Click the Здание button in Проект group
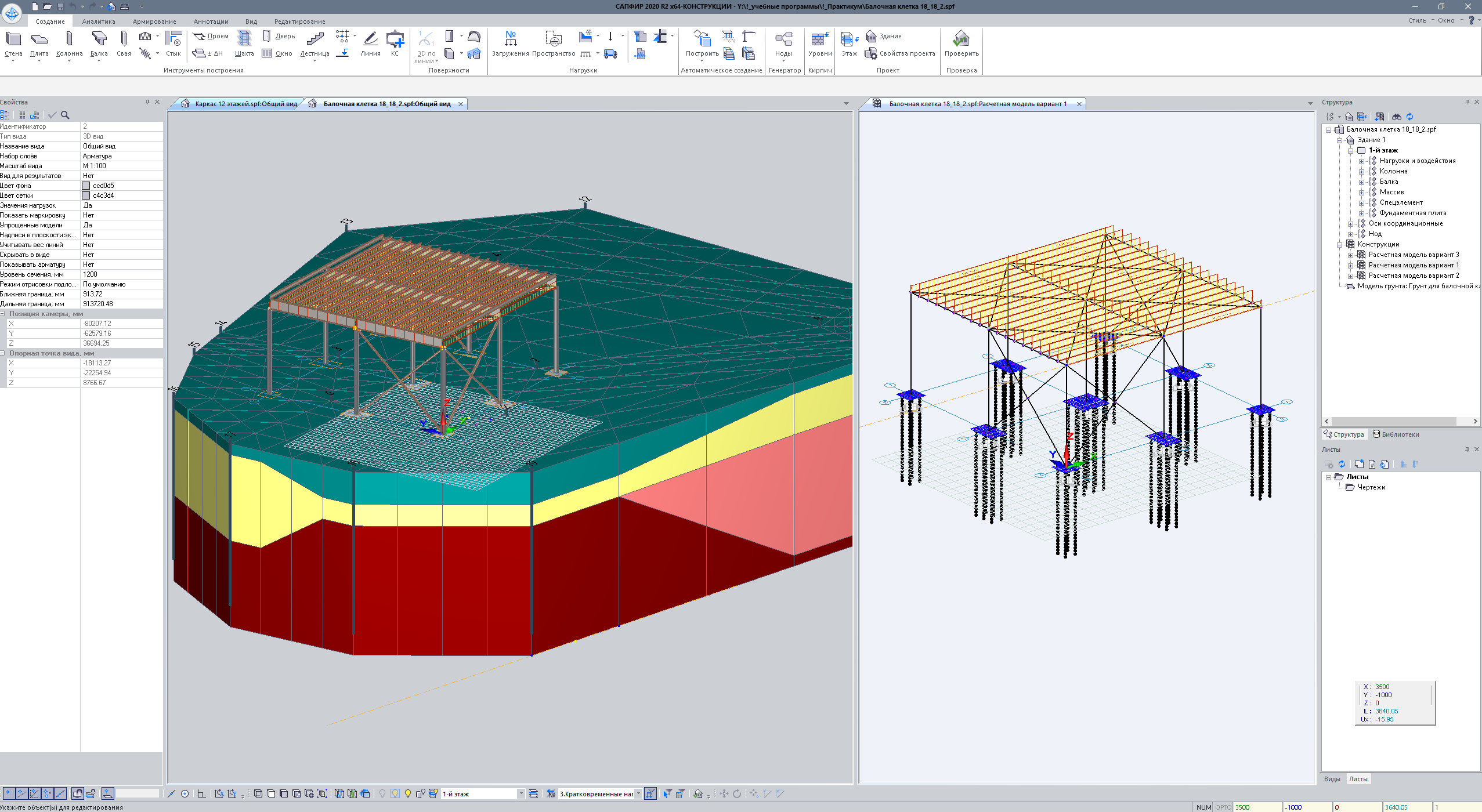Screen dimensions: 1482x812 pos(884,36)
